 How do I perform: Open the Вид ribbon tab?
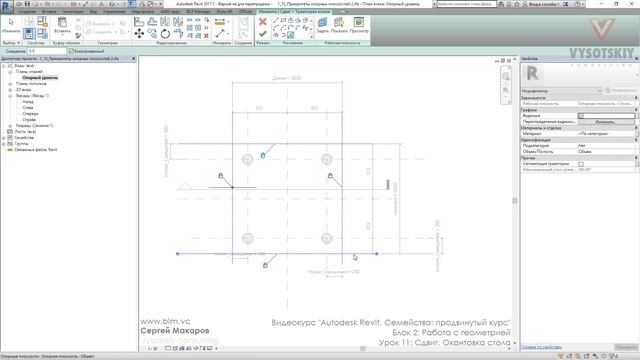click(x=93, y=11)
